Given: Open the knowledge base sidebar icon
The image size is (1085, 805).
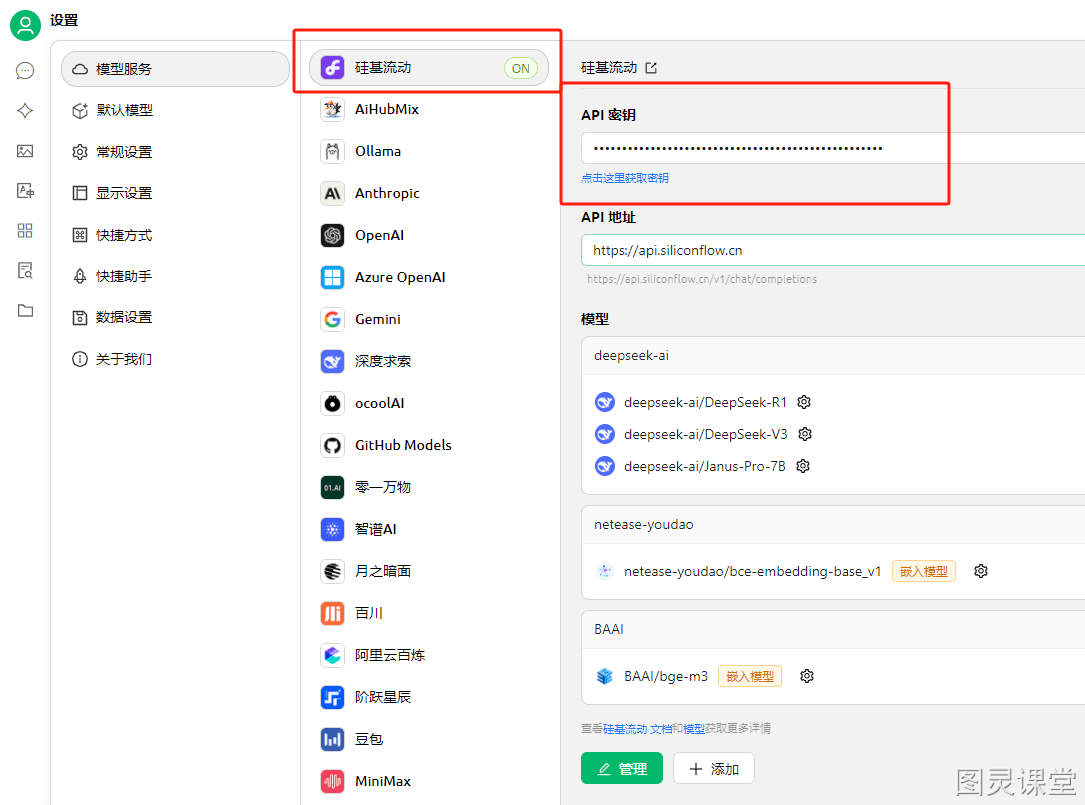Looking at the screenshot, I should [25, 271].
